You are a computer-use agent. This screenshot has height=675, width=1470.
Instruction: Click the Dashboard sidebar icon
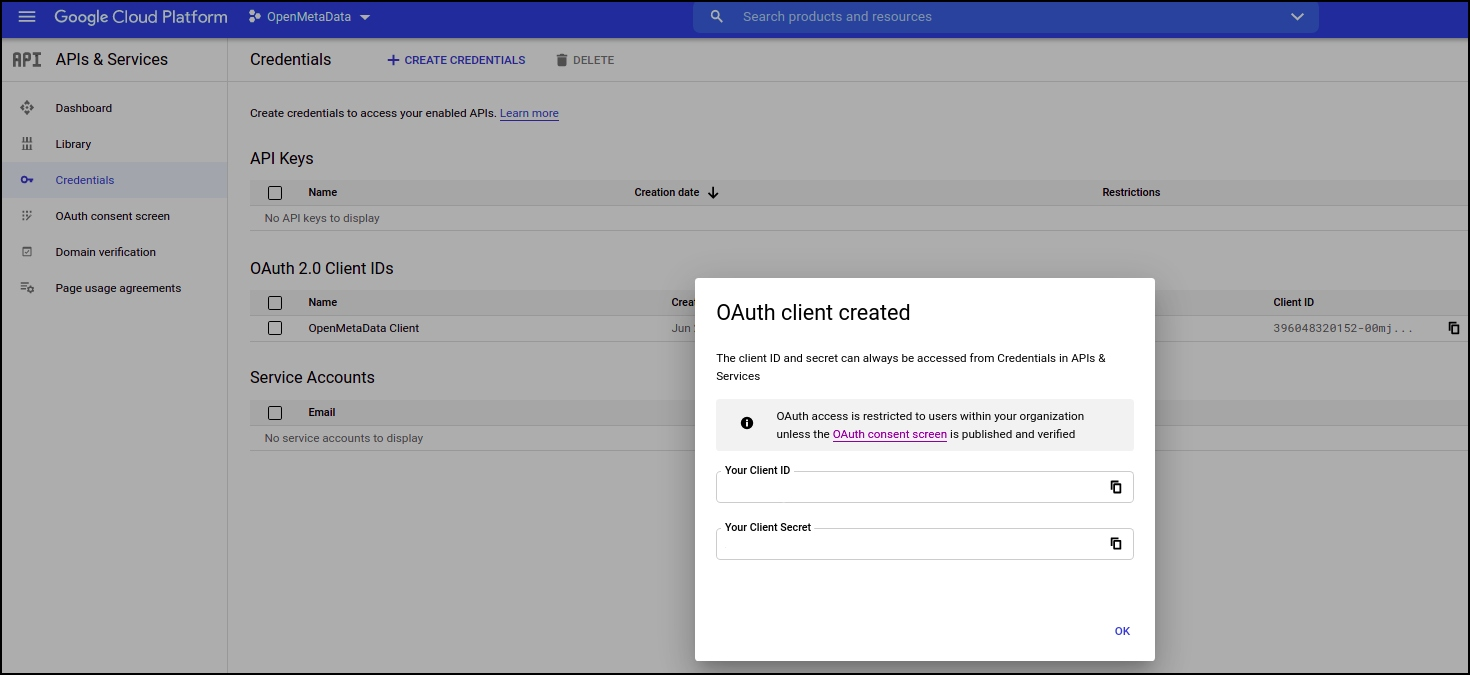click(27, 108)
